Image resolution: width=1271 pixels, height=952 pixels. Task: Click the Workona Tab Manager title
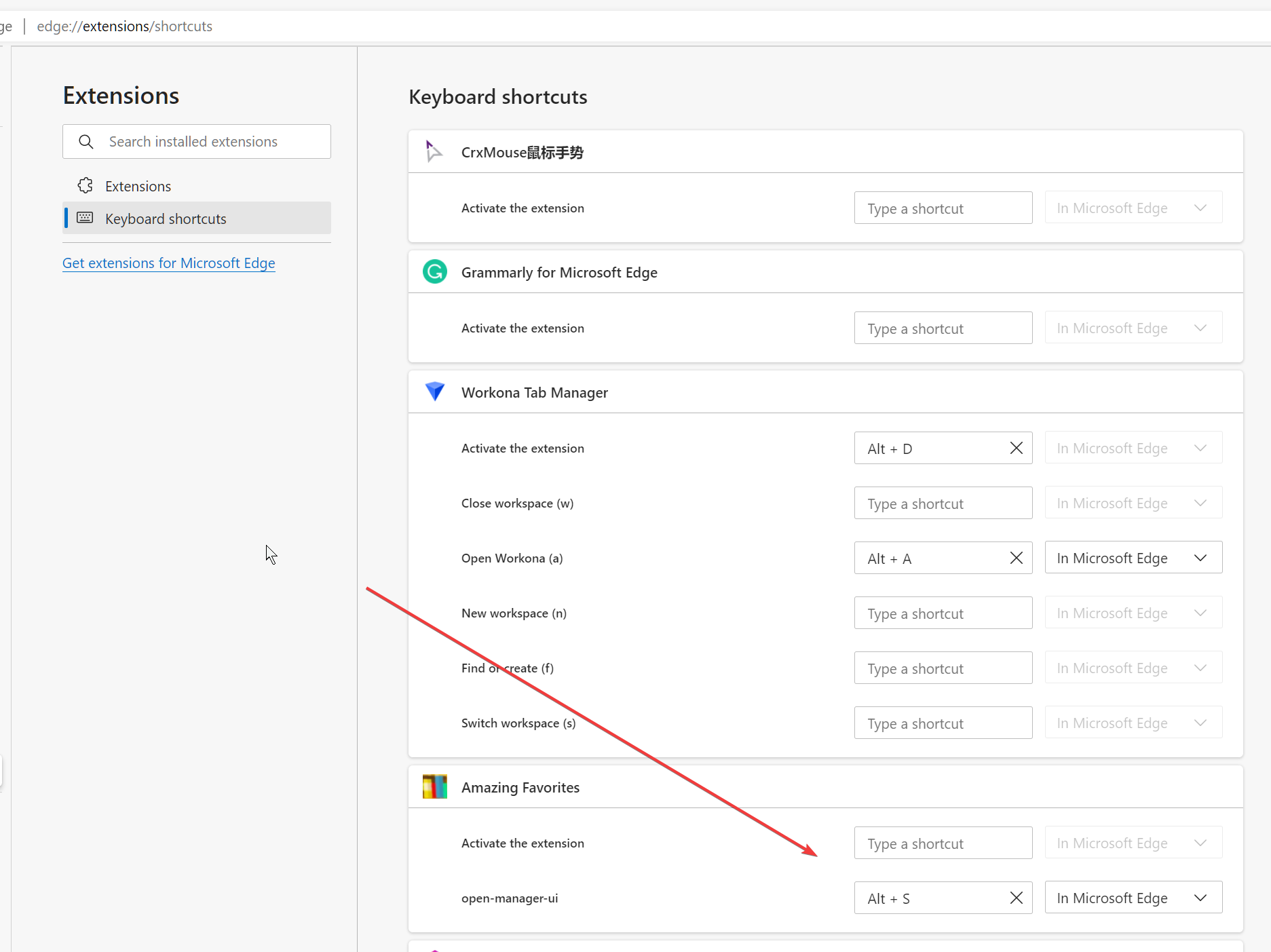point(535,393)
